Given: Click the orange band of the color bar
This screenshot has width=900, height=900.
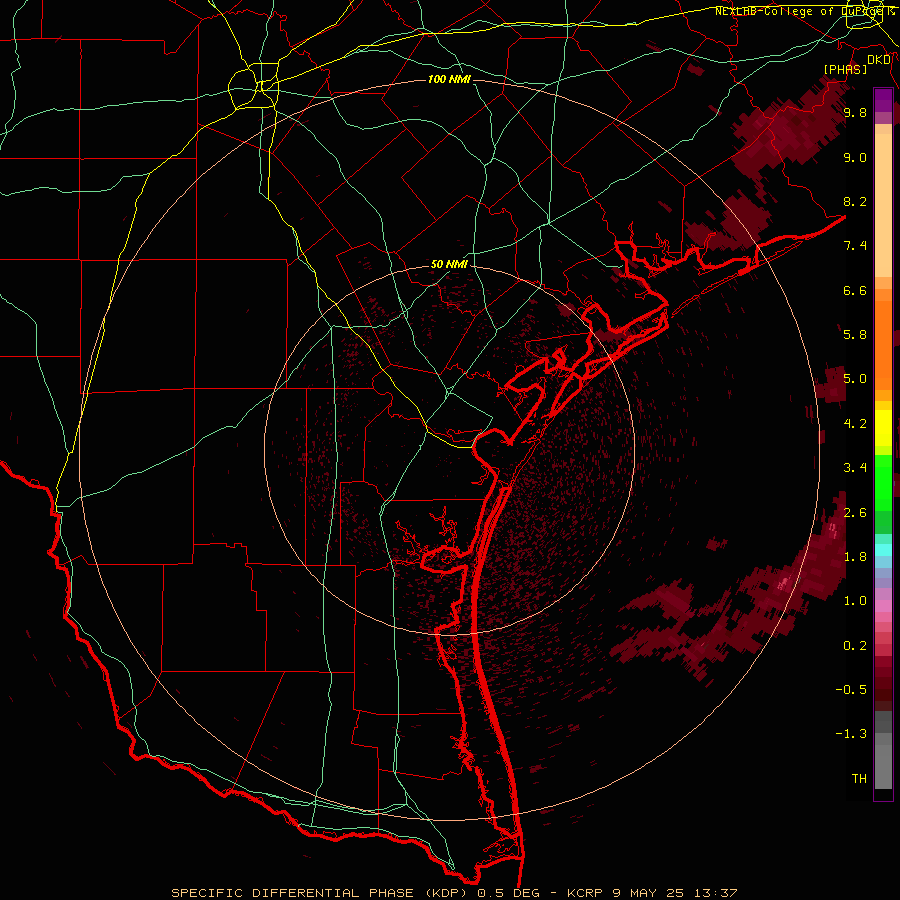Looking at the screenshot, I should pyautogui.click(x=883, y=344).
